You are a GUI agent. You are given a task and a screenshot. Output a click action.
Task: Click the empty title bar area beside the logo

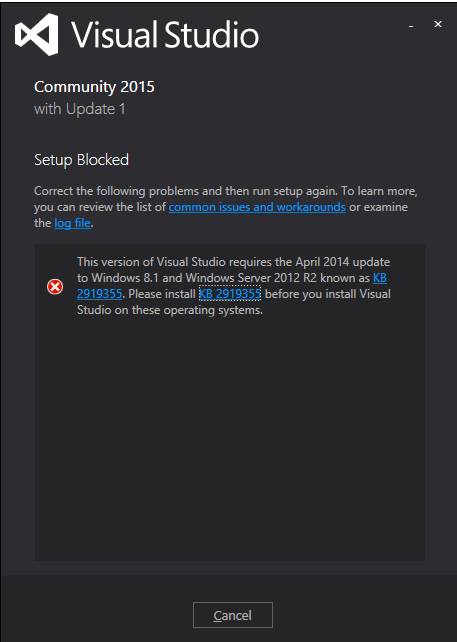[332, 35]
